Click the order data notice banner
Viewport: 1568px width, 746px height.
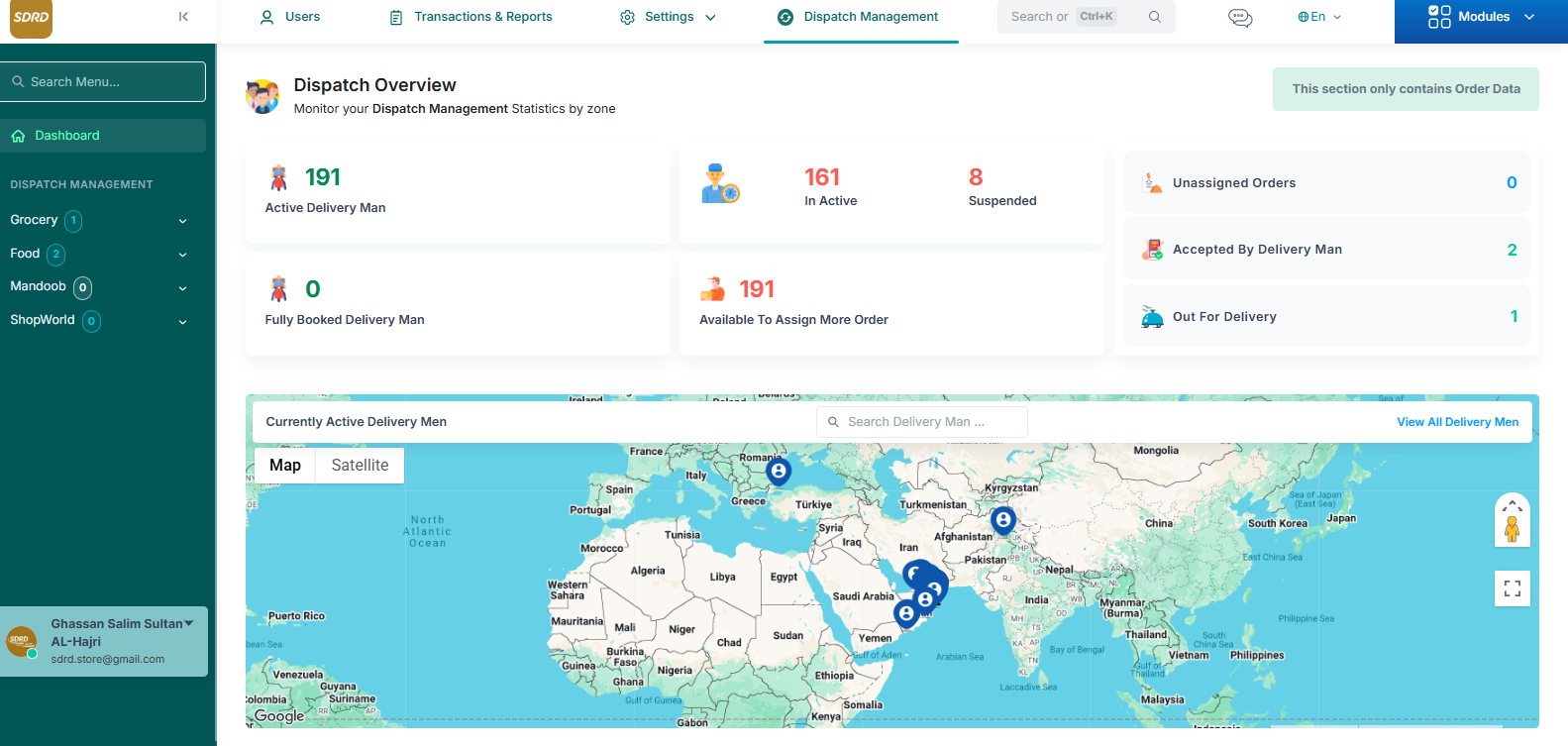1406,89
